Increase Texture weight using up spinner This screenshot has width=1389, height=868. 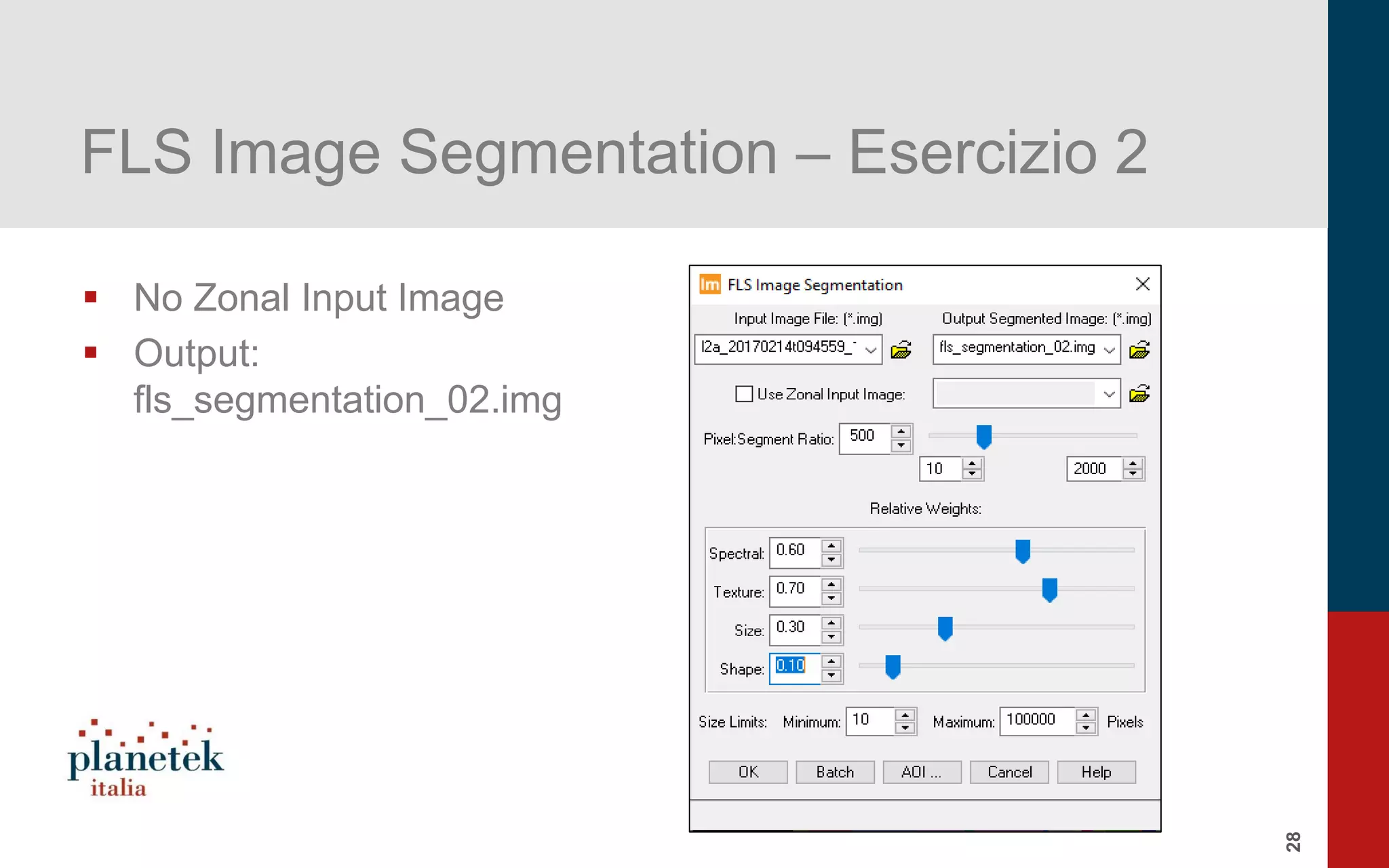(832, 584)
